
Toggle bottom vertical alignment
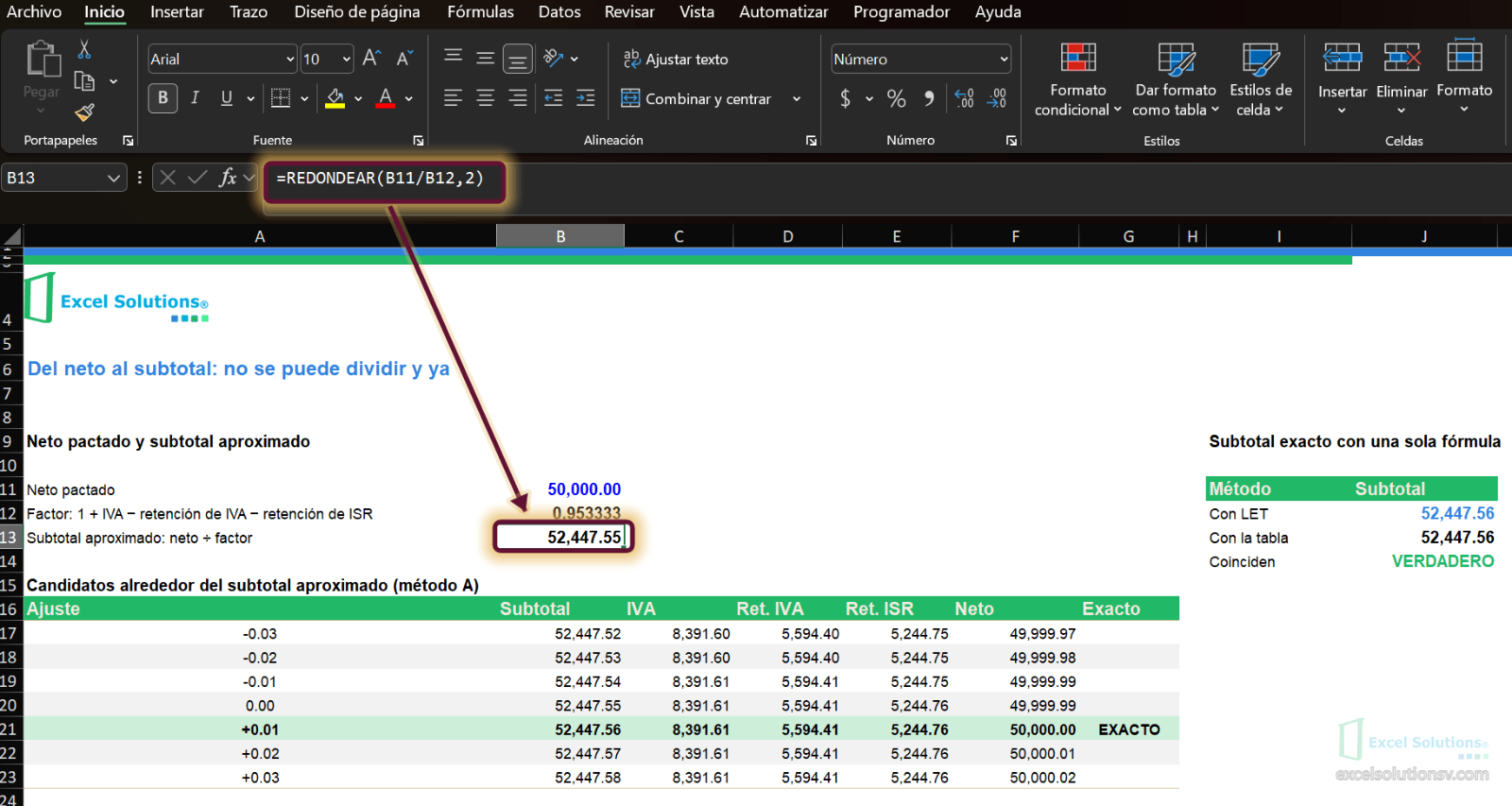518,59
